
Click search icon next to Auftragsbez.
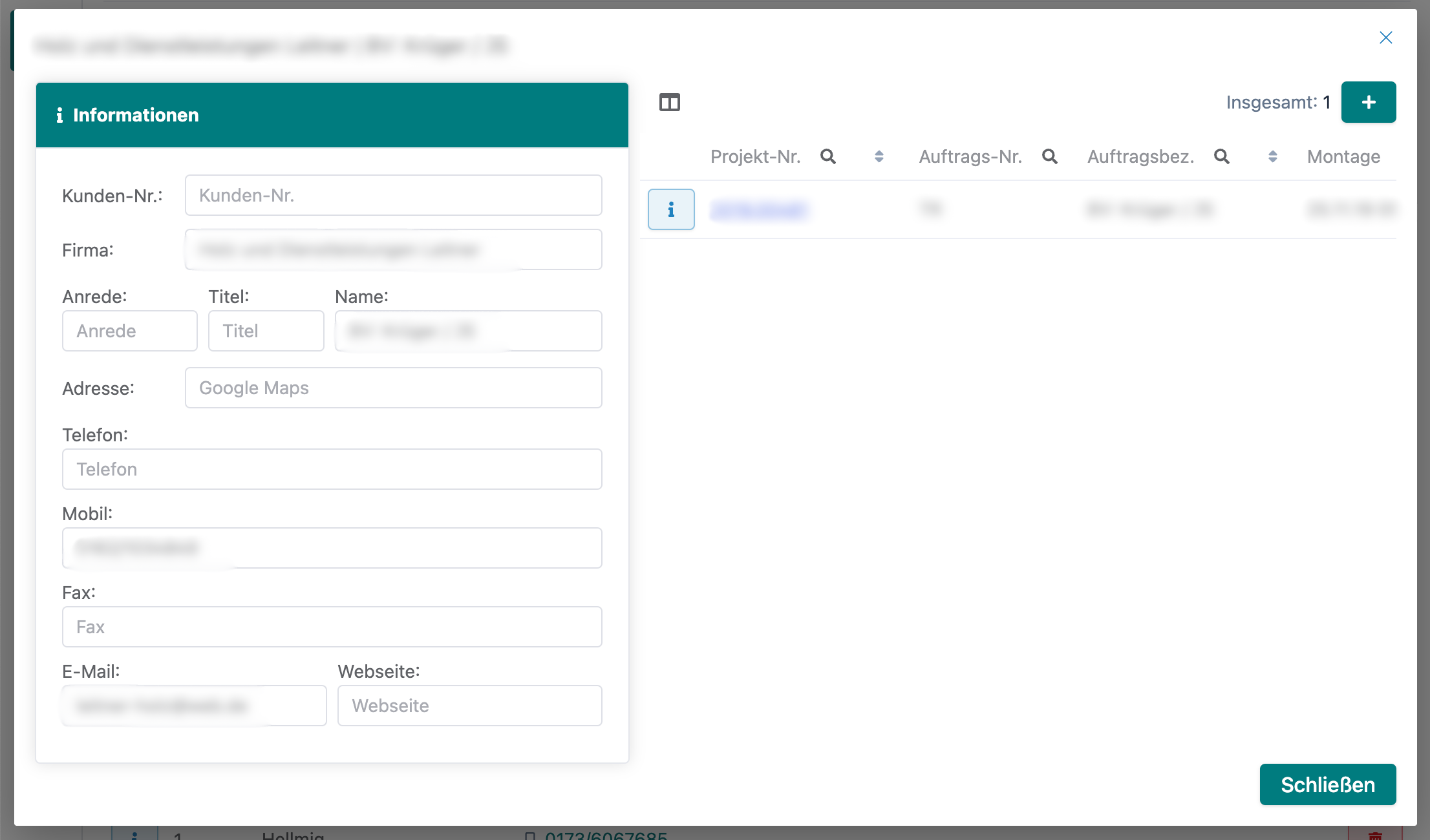coord(1221,156)
